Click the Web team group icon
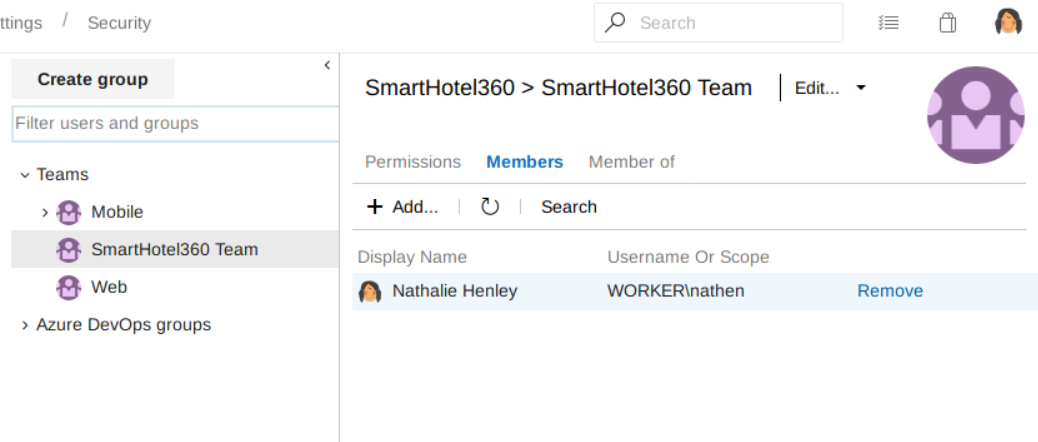Screen dimensions: 1038x442 point(68,287)
